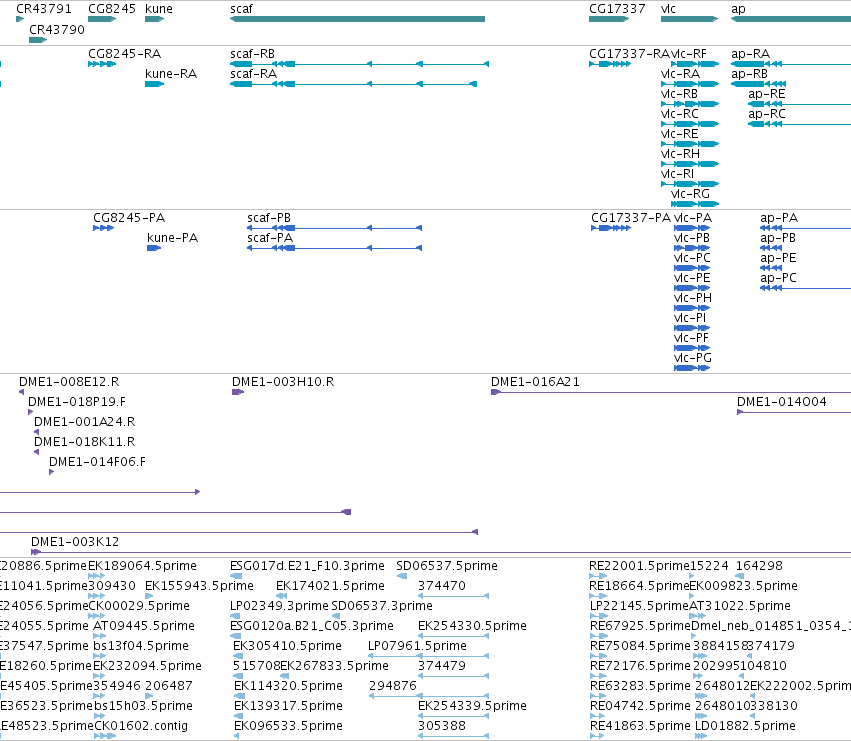Click the EK009823.5prime EST label
851x741 pixels.
pyautogui.click(x=744, y=586)
